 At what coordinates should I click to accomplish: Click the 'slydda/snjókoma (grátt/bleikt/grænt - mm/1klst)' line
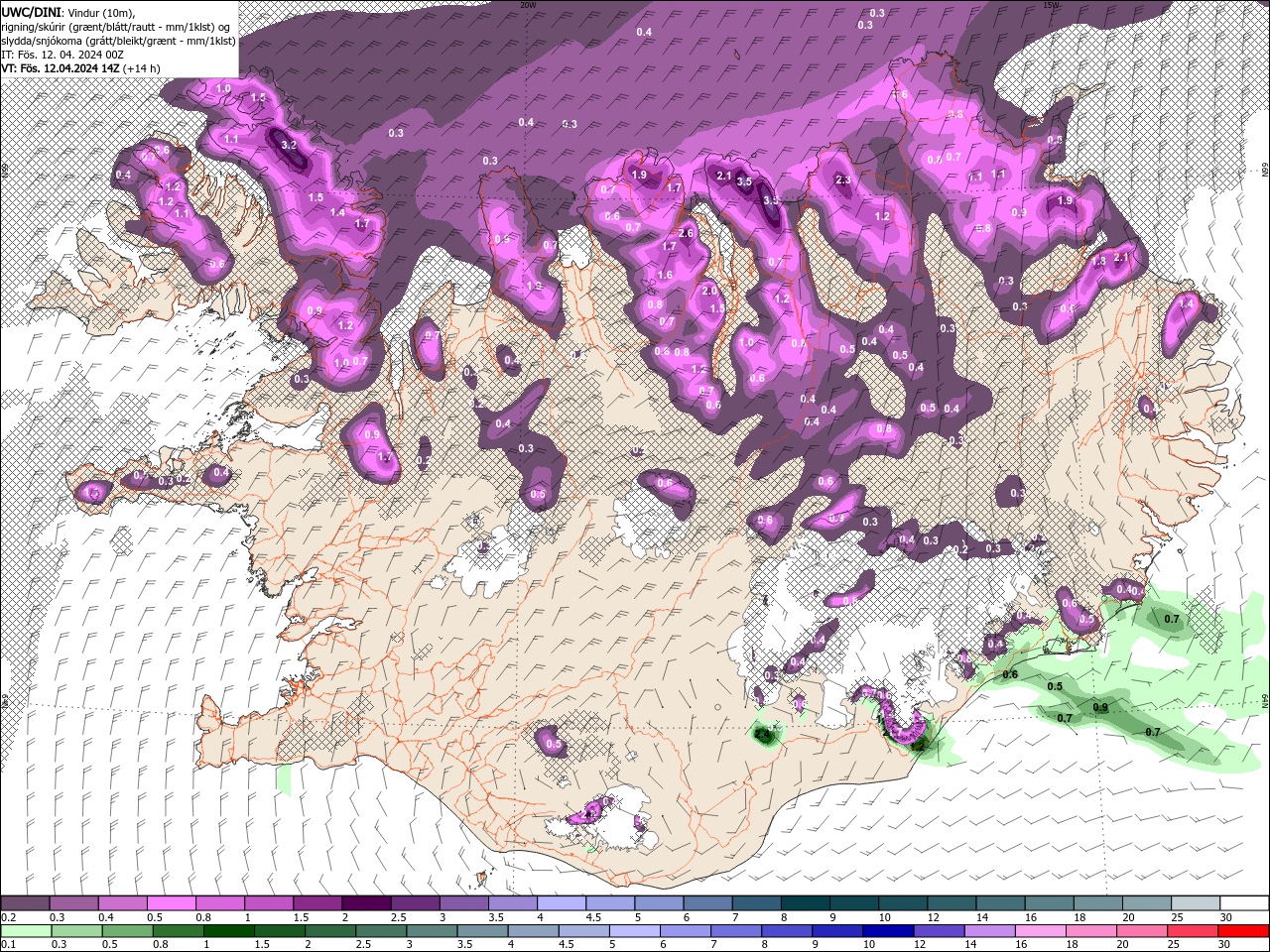(x=118, y=41)
